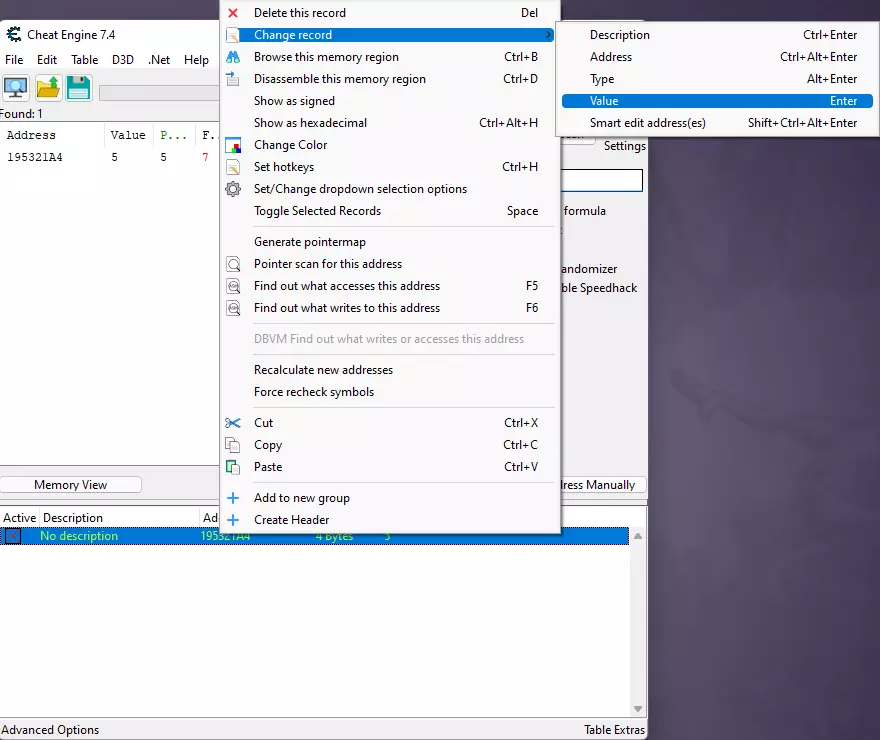Click the value input field under Settings
880x740 pixels.
click(x=602, y=181)
